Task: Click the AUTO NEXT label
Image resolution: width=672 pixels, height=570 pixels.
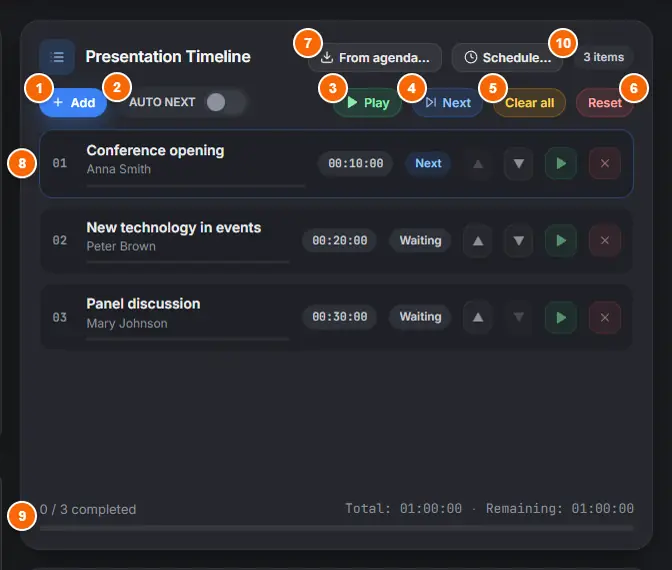Action: click(x=162, y=102)
